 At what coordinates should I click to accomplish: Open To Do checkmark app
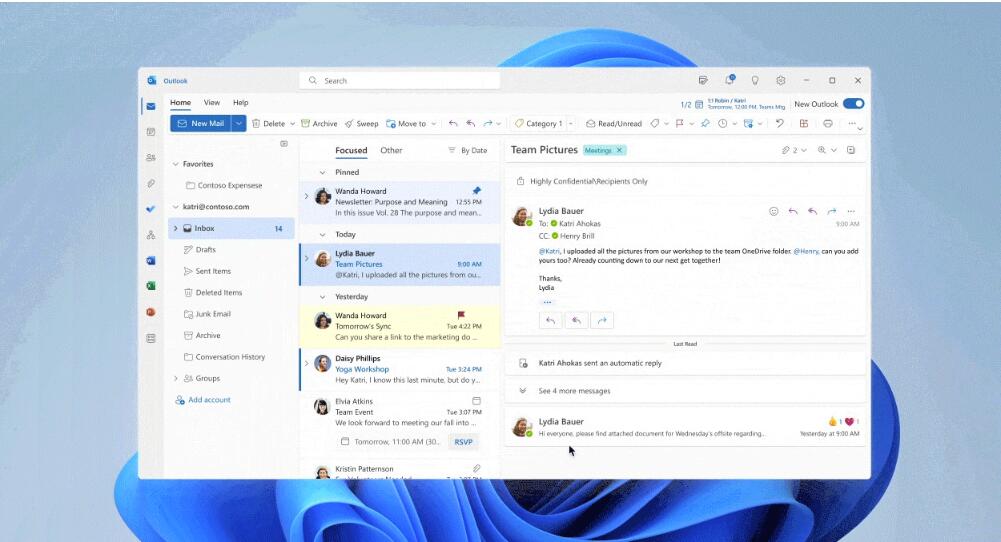[151, 209]
